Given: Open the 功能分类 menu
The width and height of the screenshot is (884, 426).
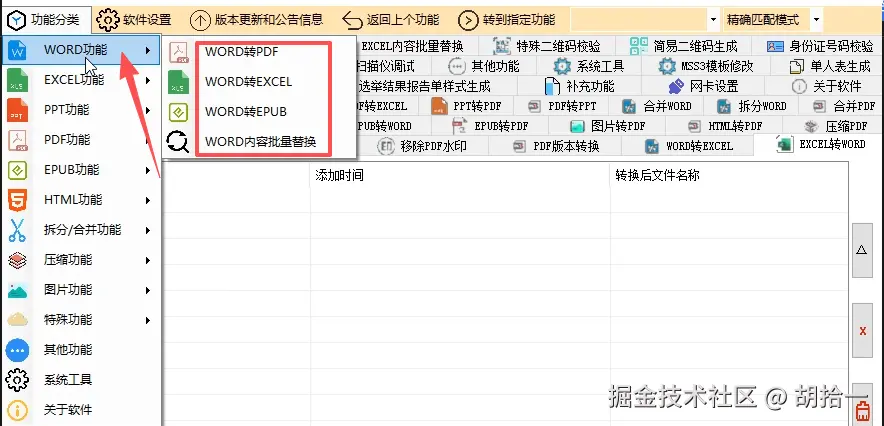Looking at the screenshot, I should pos(47,20).
